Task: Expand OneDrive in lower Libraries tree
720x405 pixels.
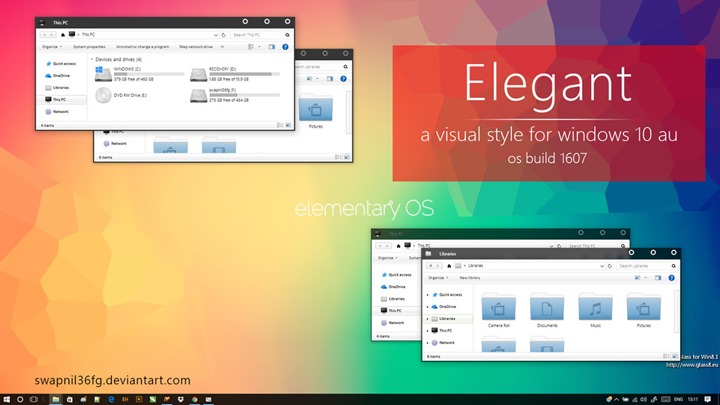Action: pos(428,307)
